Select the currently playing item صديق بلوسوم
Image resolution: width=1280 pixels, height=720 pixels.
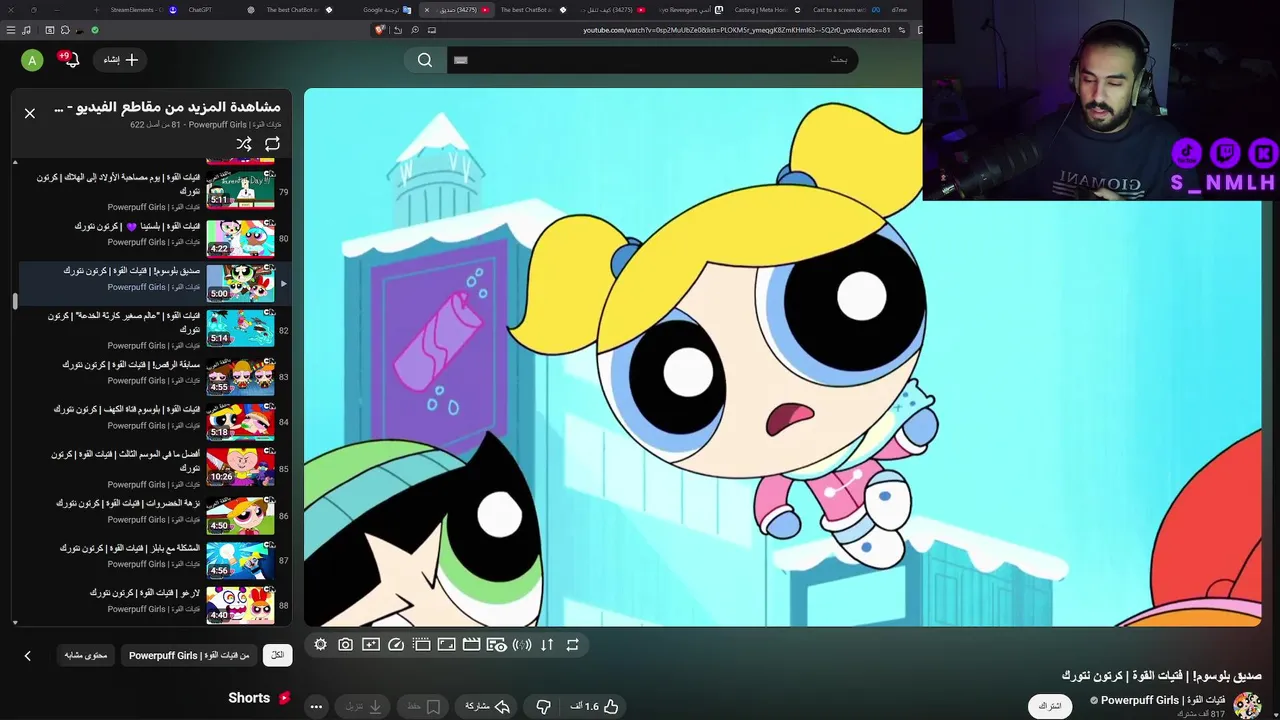(x=154, y=282)
